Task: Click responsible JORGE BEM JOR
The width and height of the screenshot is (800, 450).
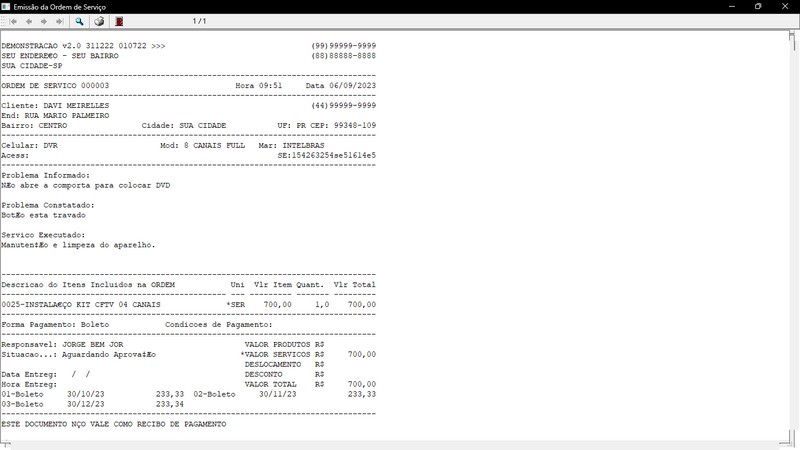Action: click(92, 344)
